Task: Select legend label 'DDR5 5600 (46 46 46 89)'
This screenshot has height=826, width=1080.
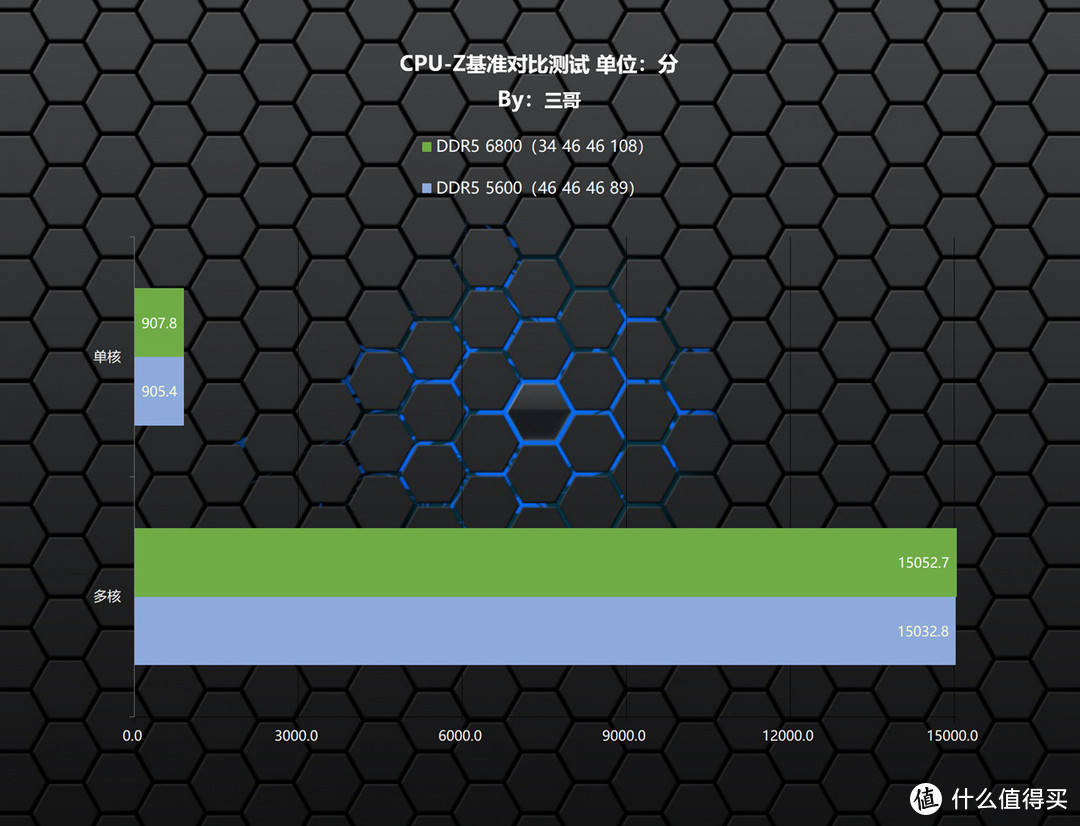Action: pyautogui.click(x=535, y=187)
